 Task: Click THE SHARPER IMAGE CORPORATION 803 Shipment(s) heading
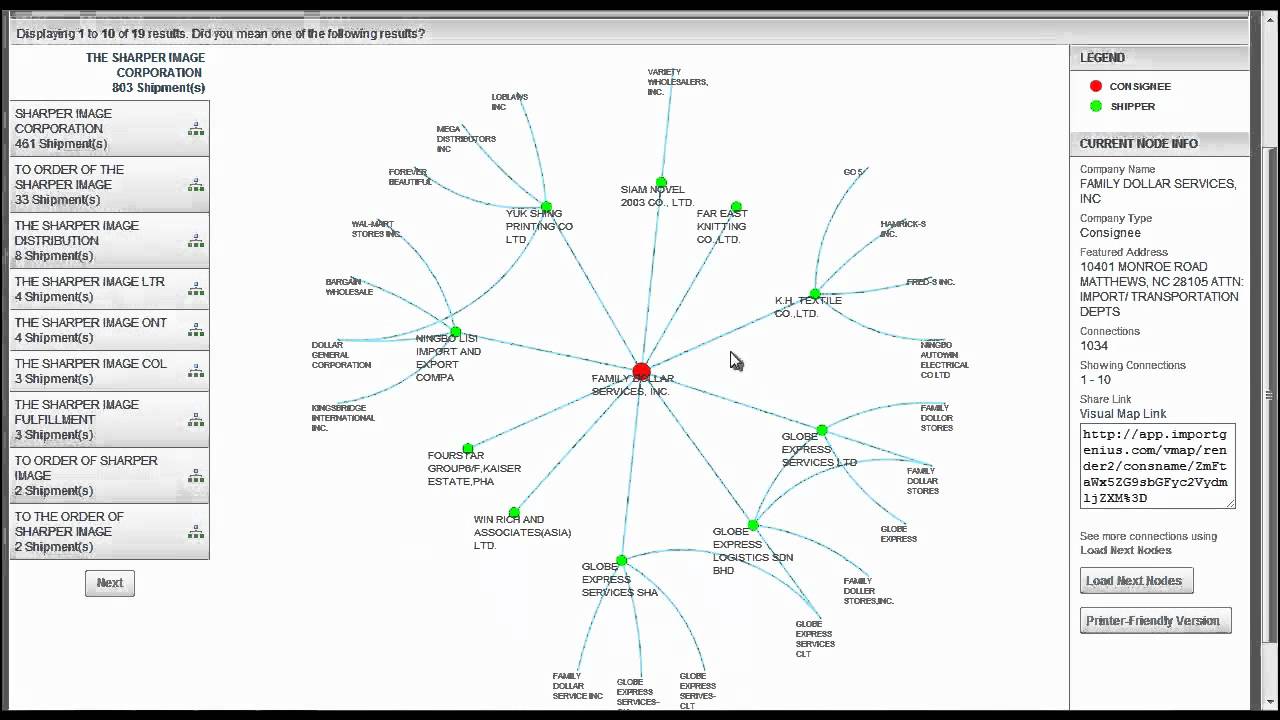(x=145, y=73)
